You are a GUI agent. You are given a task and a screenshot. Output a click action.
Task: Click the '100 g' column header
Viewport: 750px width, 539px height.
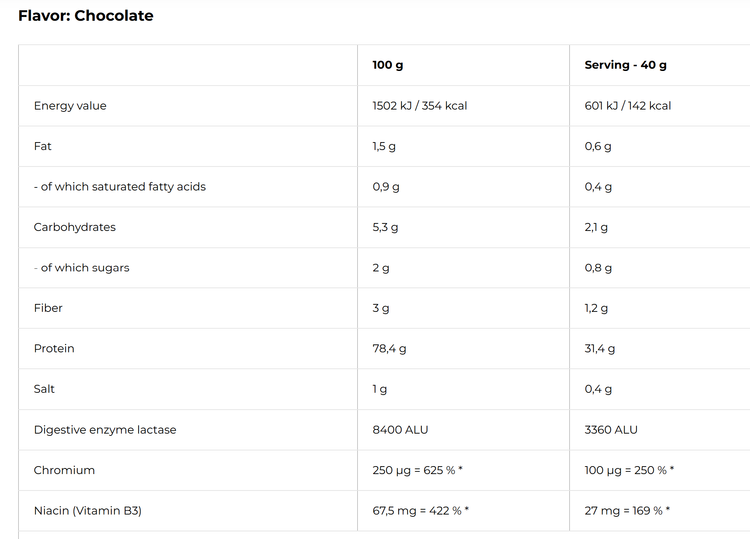tap(388, 65)
